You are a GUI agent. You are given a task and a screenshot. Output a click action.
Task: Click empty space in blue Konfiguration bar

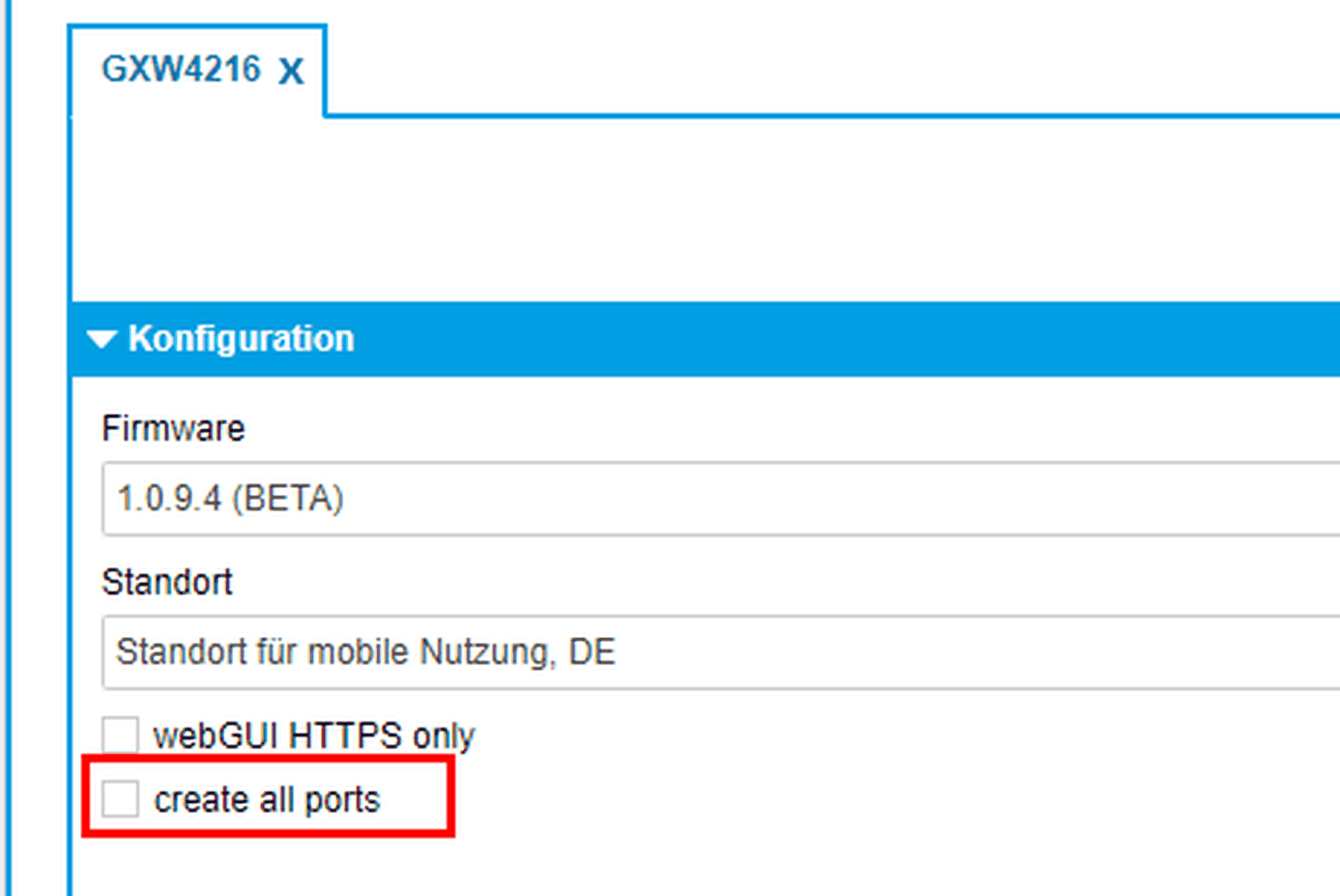[x=804, y=339]
